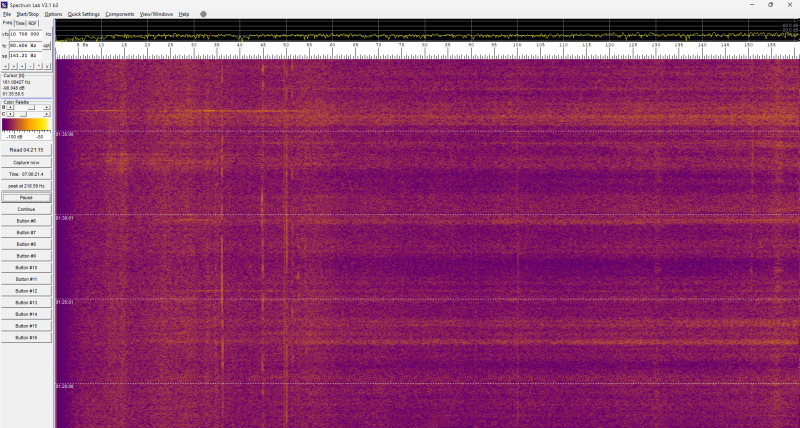Switch to the Freq tab
Viewport: 800px width, 428px height.
(x=8, y=23)
